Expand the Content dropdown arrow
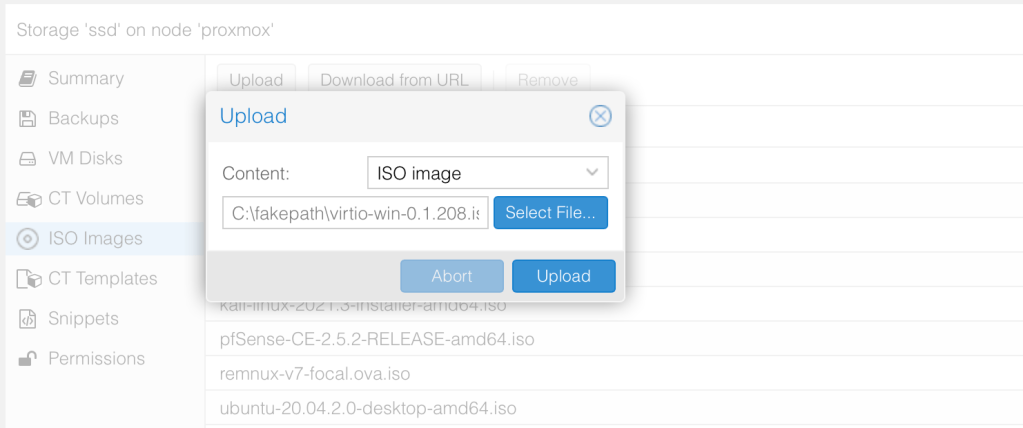The height and width of the screenshot is (428, 1023). 592,172
